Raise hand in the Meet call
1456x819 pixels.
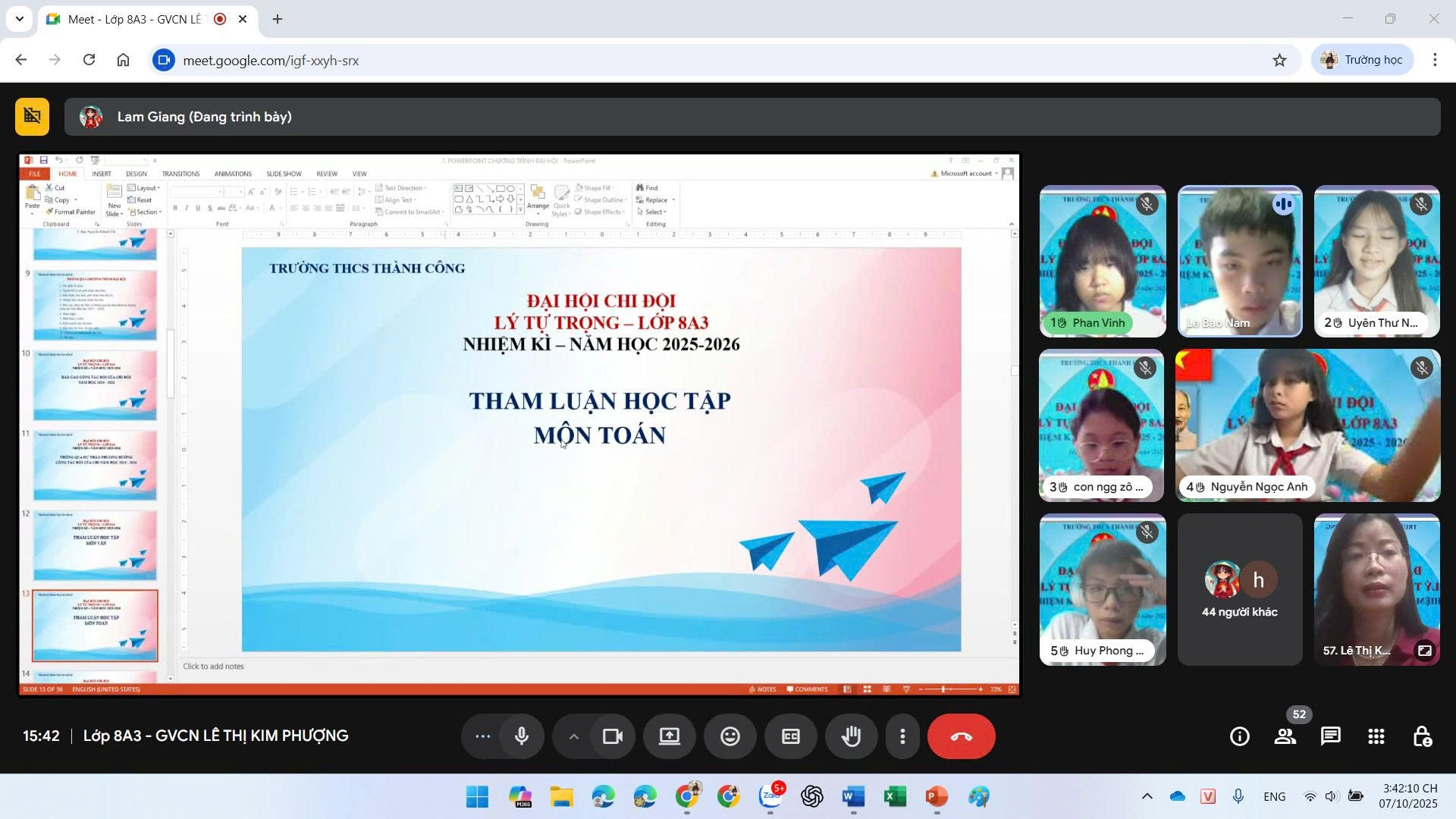pyautogui.click(x=851, y=736)
